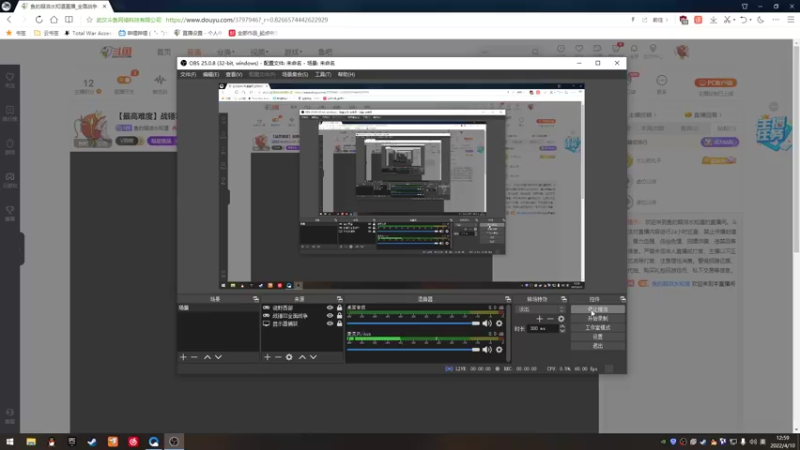
Task: Move source up in Sources list
Action: coord(302,357)
